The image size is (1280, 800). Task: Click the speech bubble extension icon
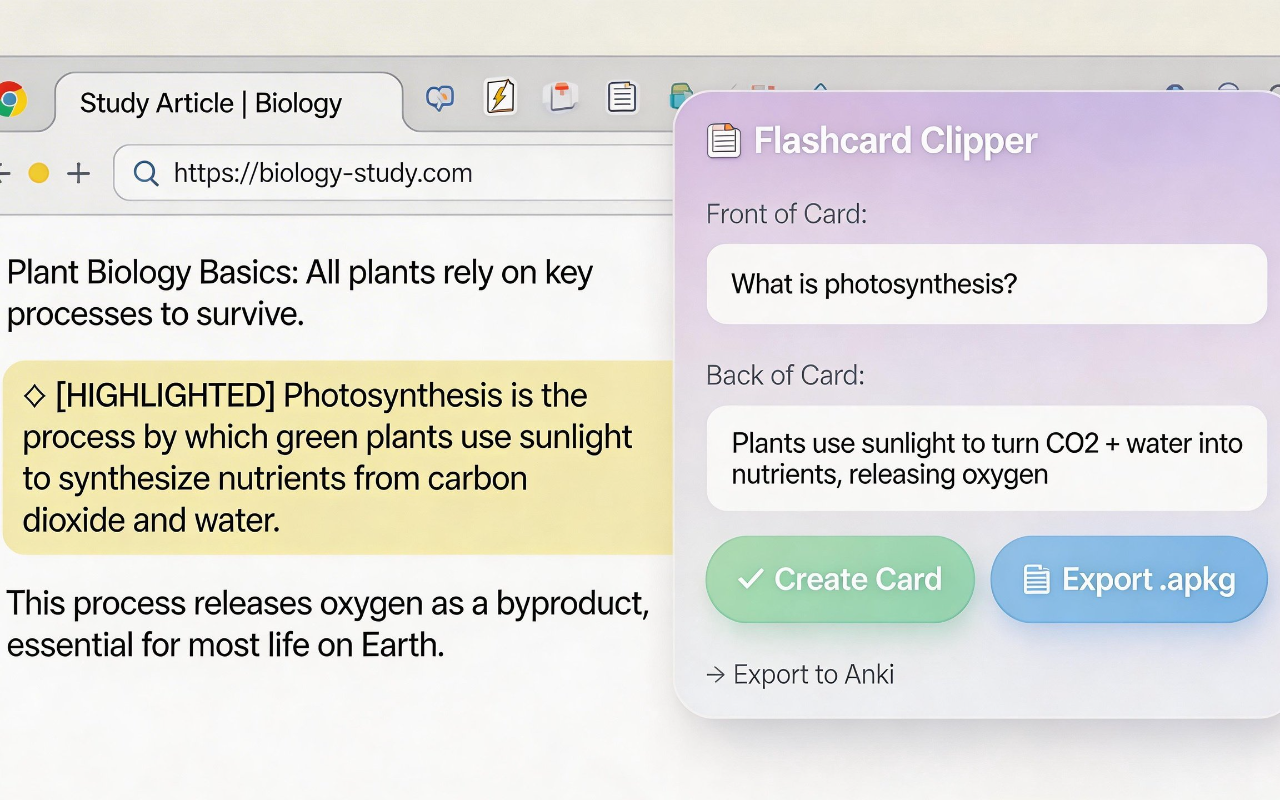[x=439, y=97]
